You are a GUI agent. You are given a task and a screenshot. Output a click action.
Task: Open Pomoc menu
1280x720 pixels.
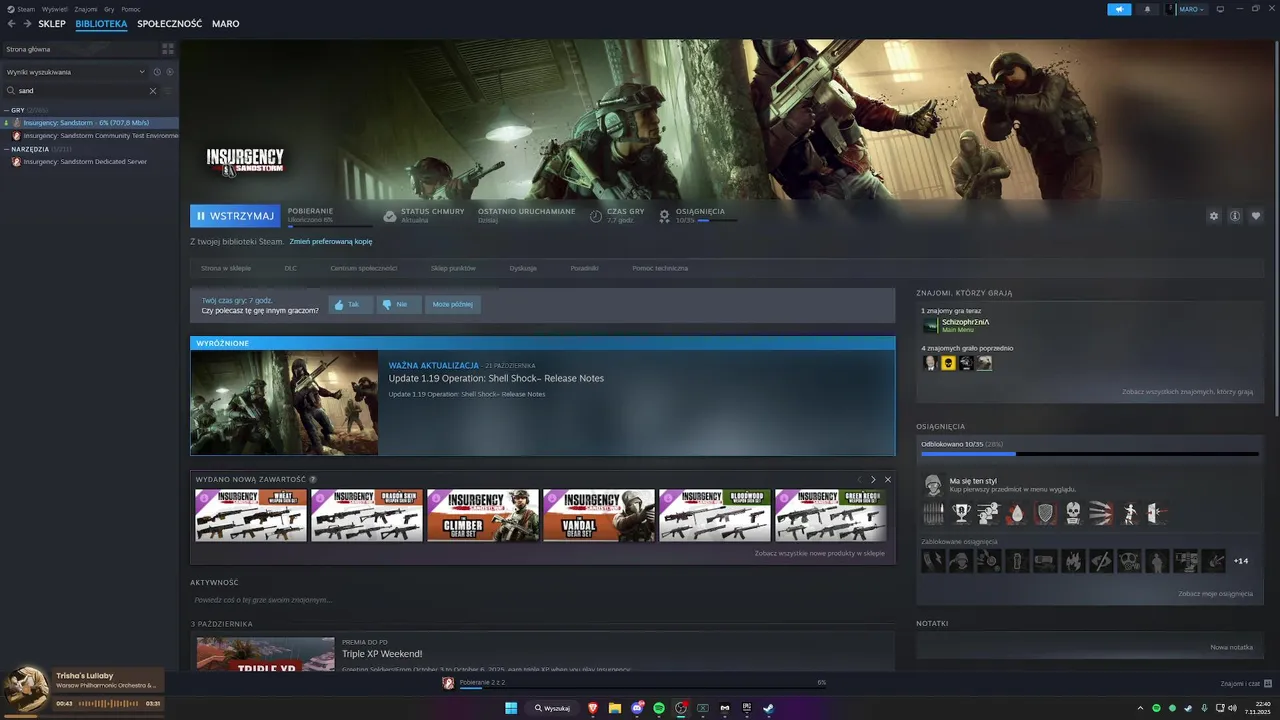click(131, 9)
